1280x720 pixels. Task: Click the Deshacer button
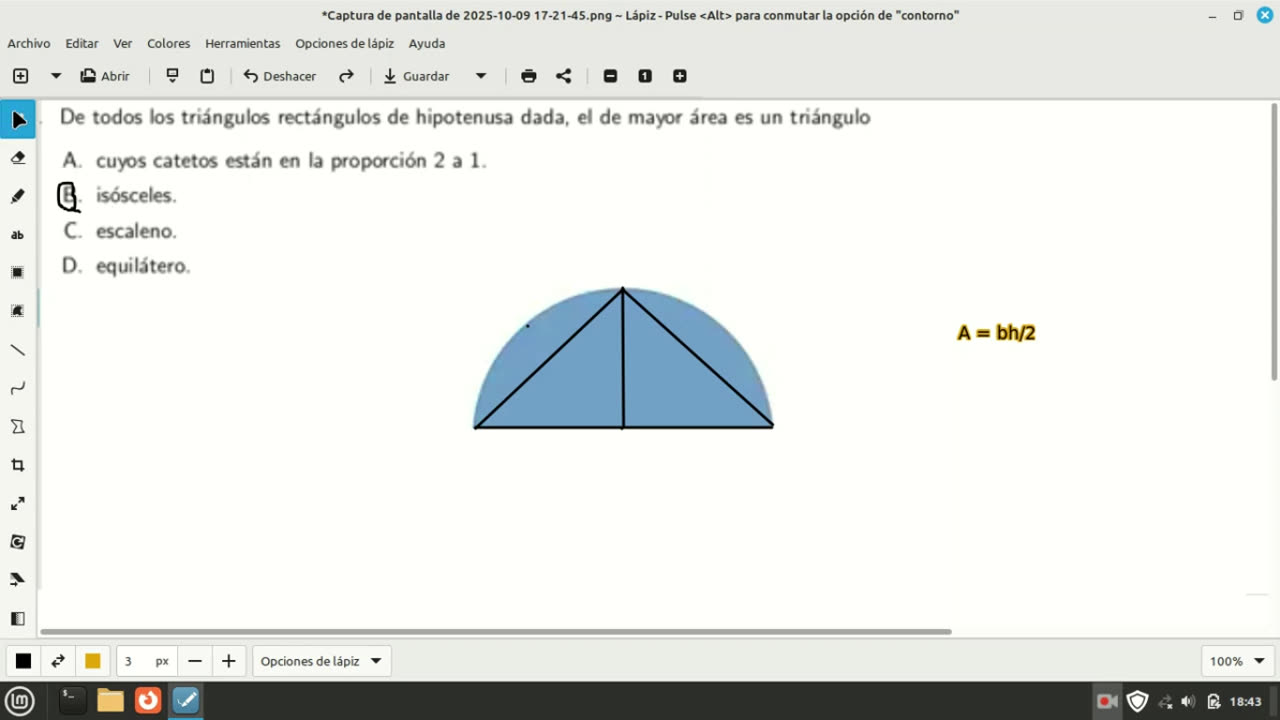[280, 76]
